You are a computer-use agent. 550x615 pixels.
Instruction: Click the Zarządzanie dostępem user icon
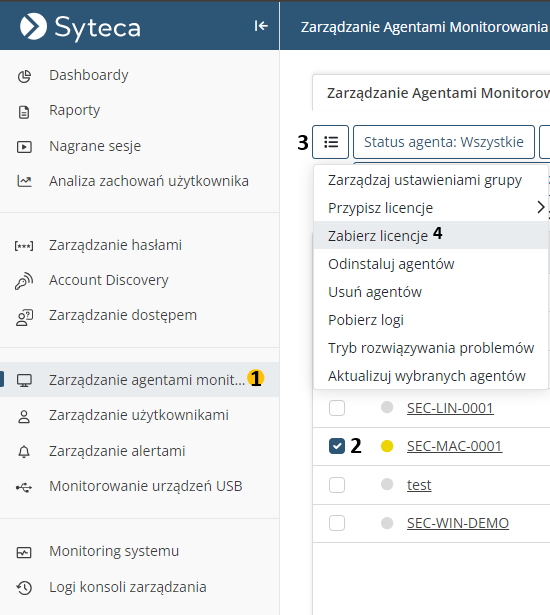(24, 317)
